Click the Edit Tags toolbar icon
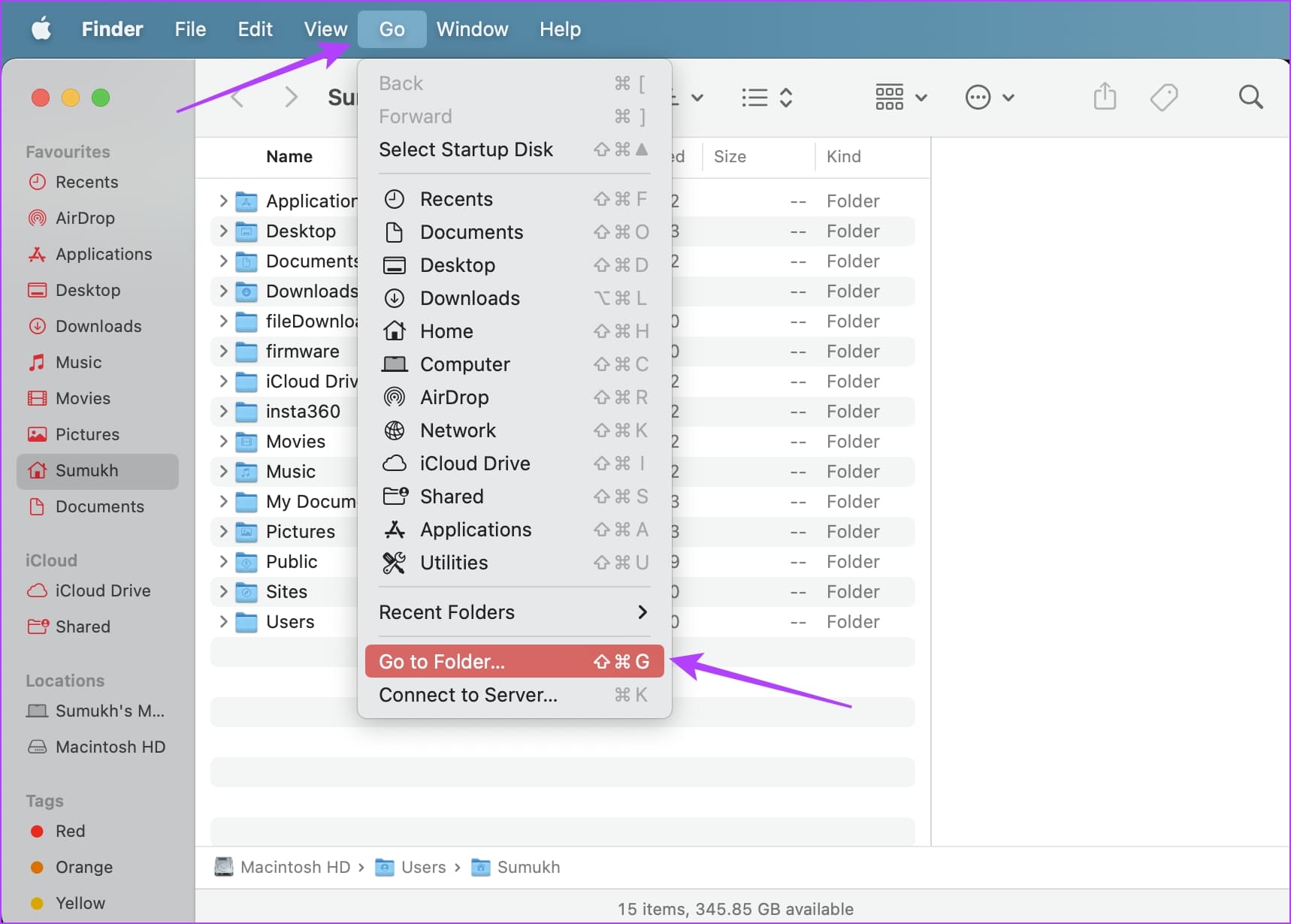This screenshot has height=924, width=1291. 1164,97
